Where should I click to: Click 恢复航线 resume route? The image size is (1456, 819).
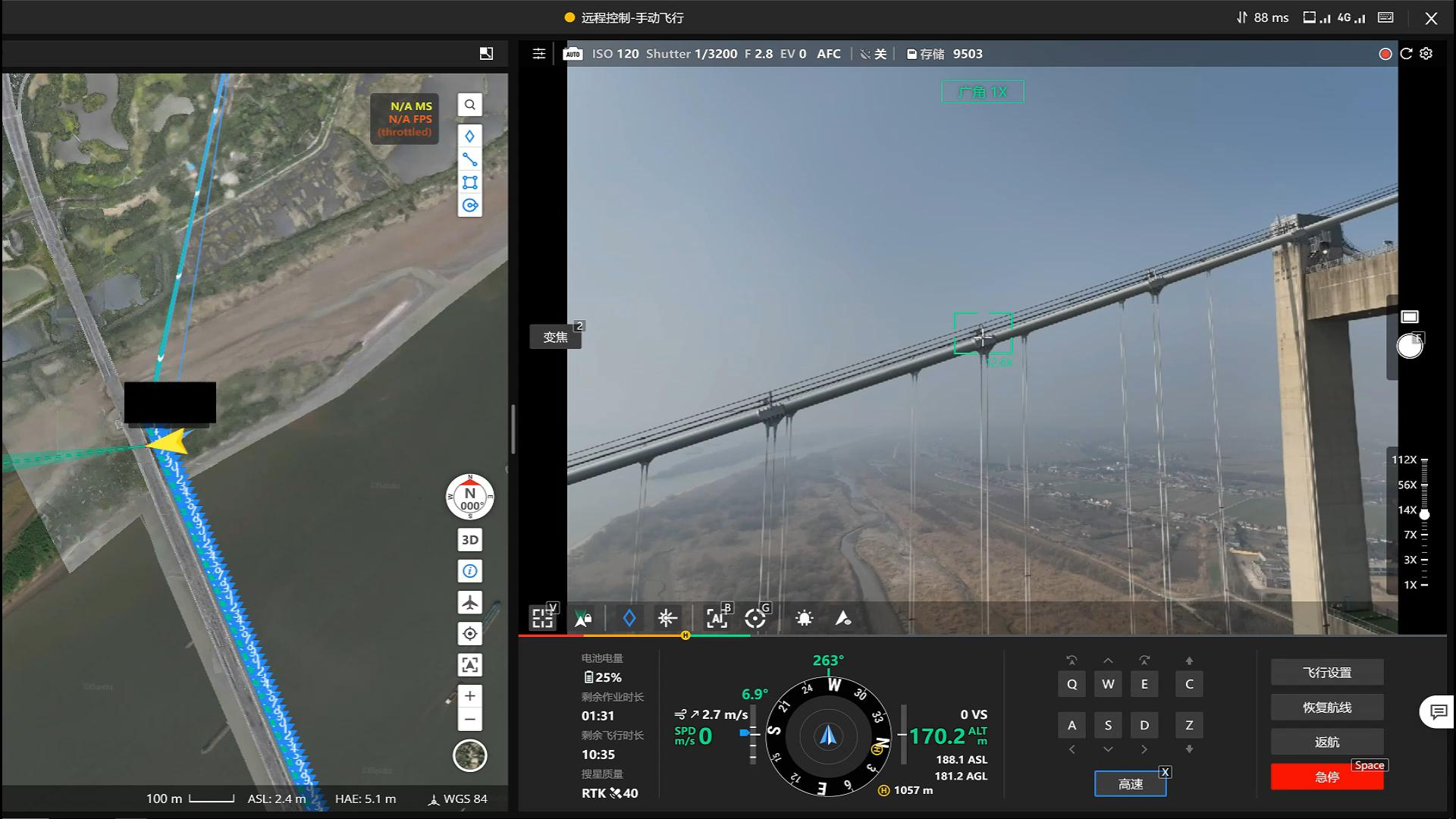click(x=1327, y=708)
